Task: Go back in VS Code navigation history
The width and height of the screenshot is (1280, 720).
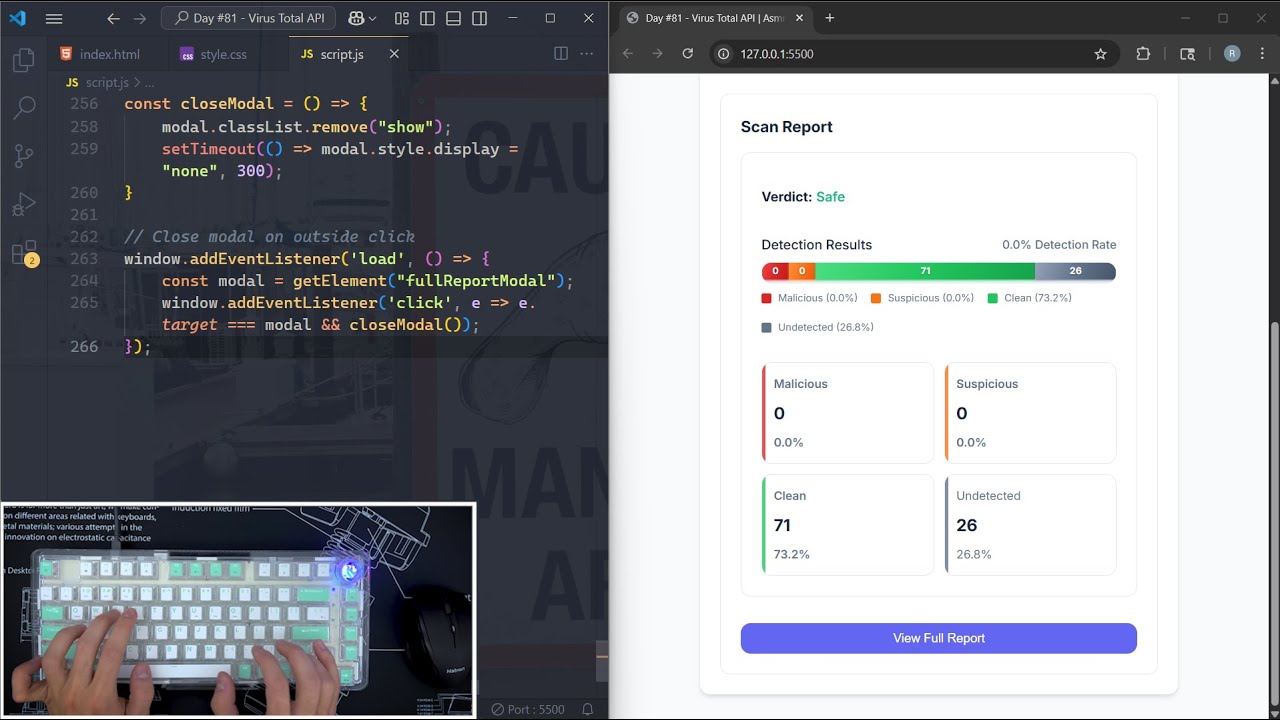Action: click(x=113, y=18)
